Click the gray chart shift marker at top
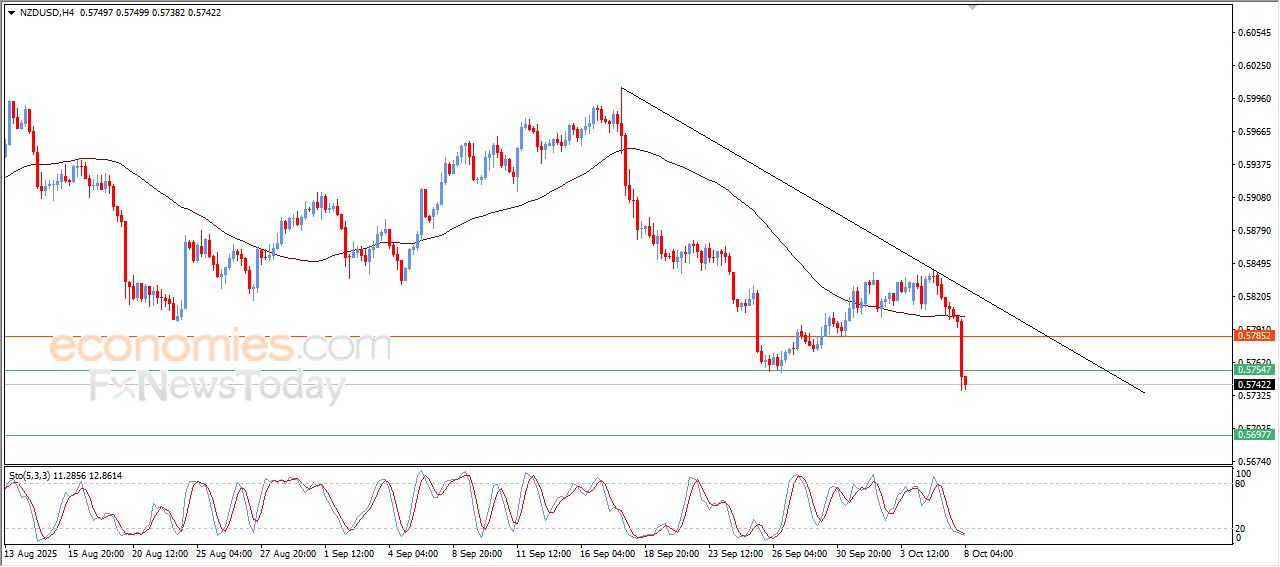This screenshot has width=1280, height=567. (x=972, y=7)
